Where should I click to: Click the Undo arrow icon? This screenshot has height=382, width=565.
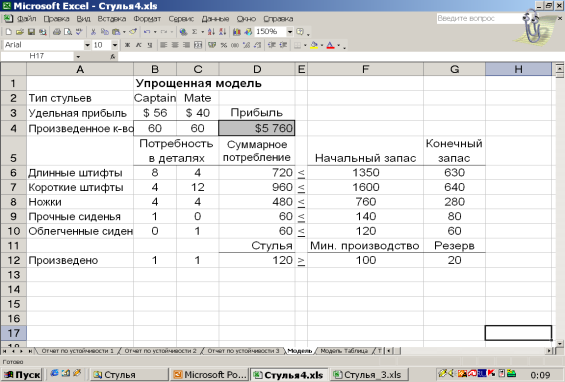pos(147,32)
